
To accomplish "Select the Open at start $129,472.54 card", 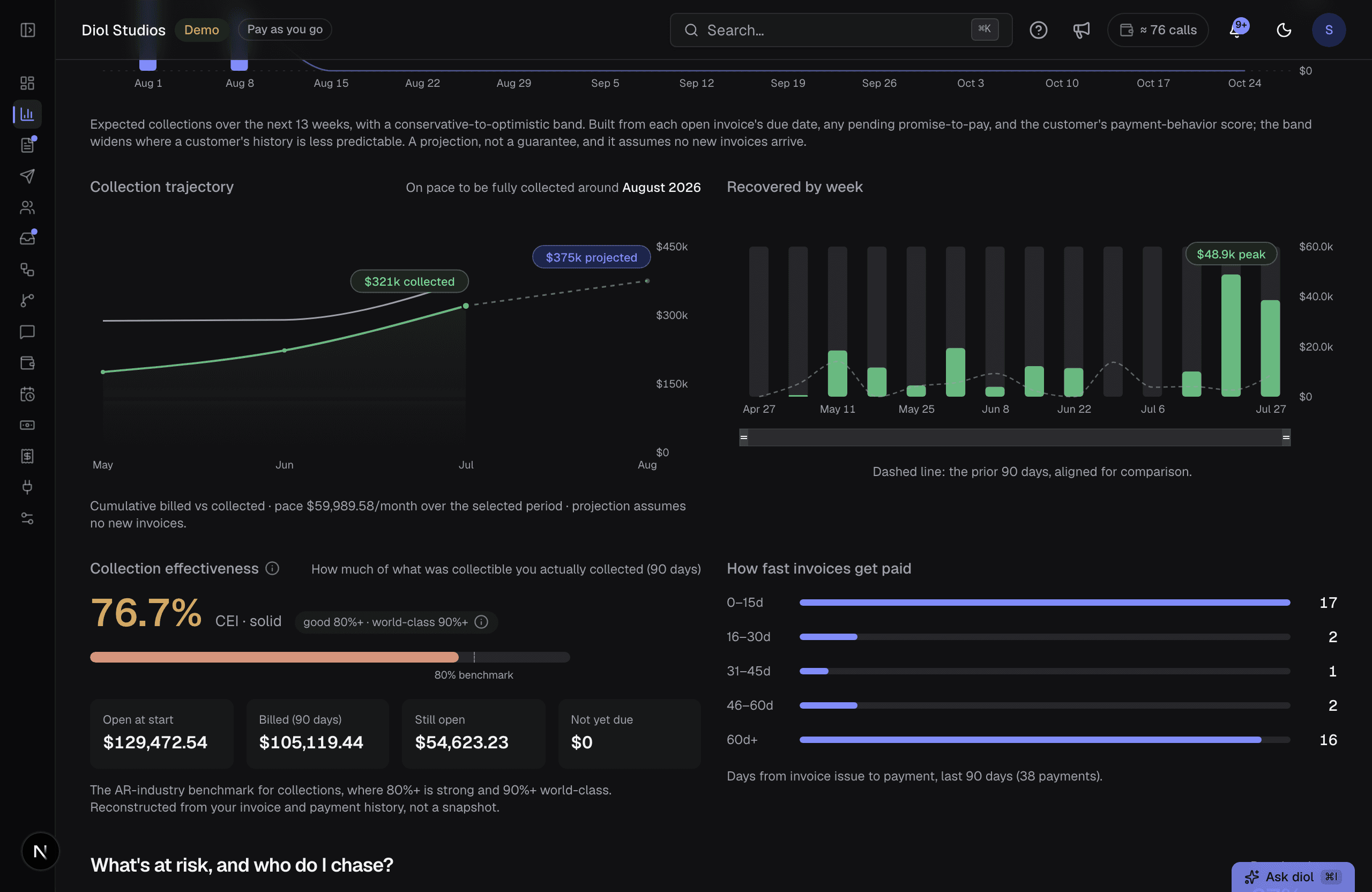I will click(161, 734).
